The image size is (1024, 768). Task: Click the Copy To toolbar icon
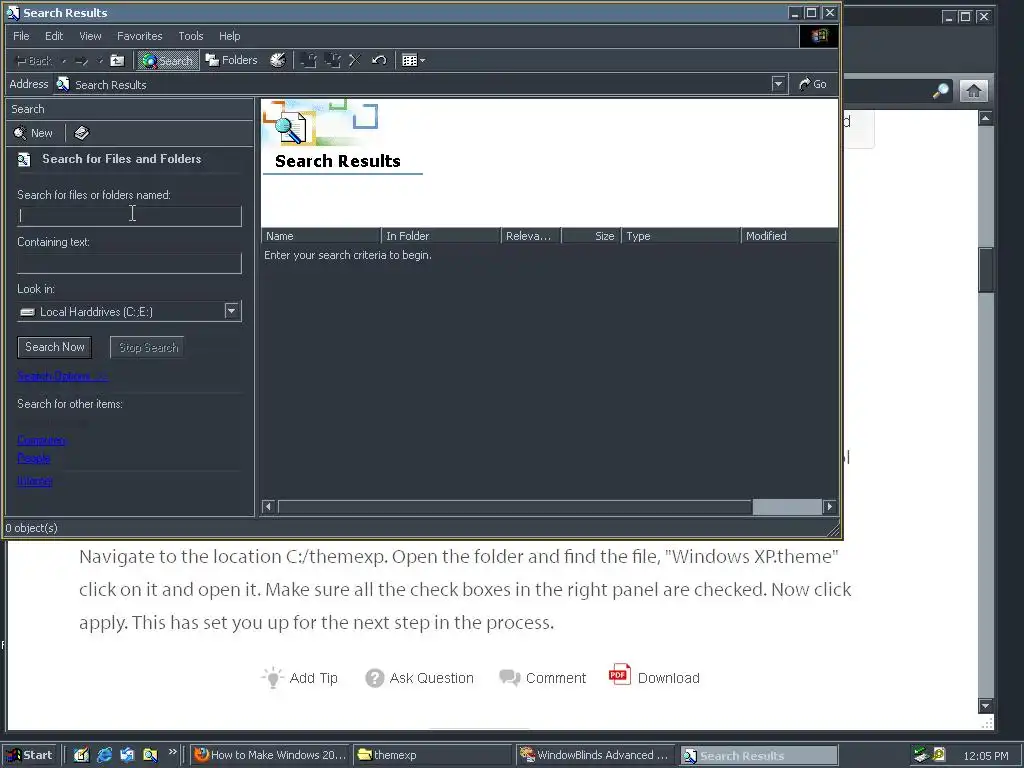point(332,61)
